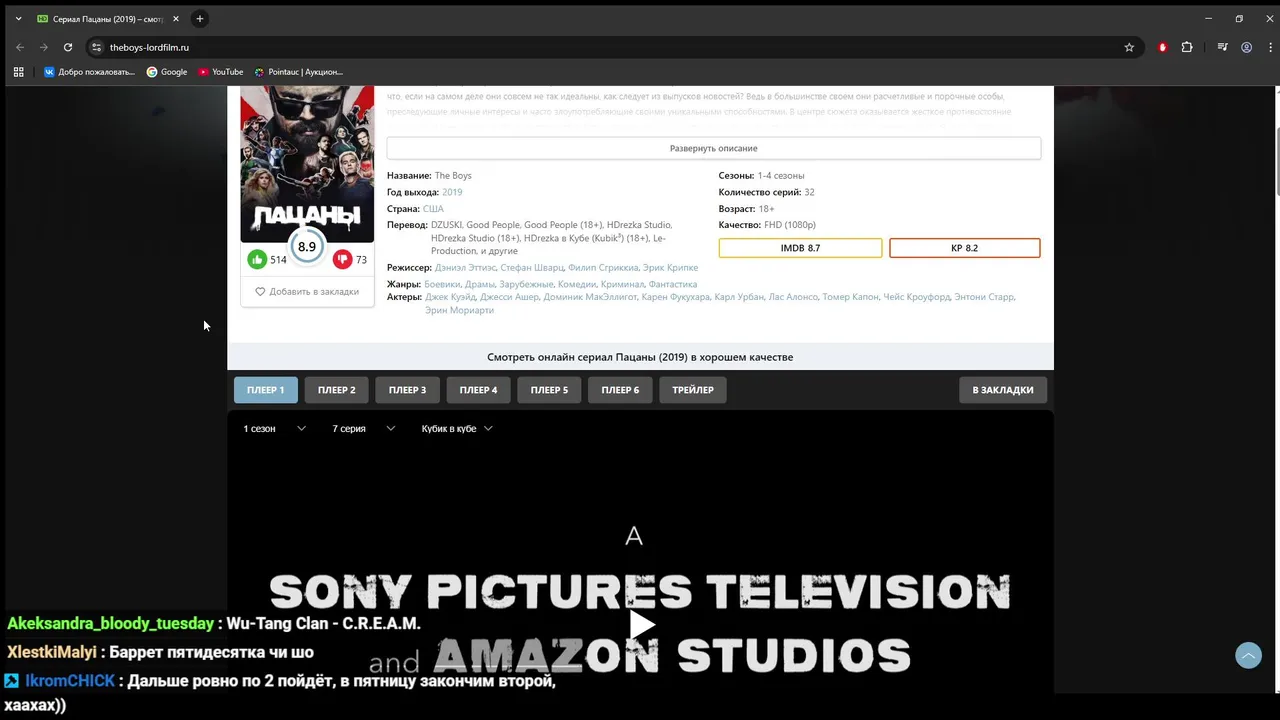Click the В ЗАКЛАДКИ button
This screenshot has height=720, width=1280.
[1003, 390]
